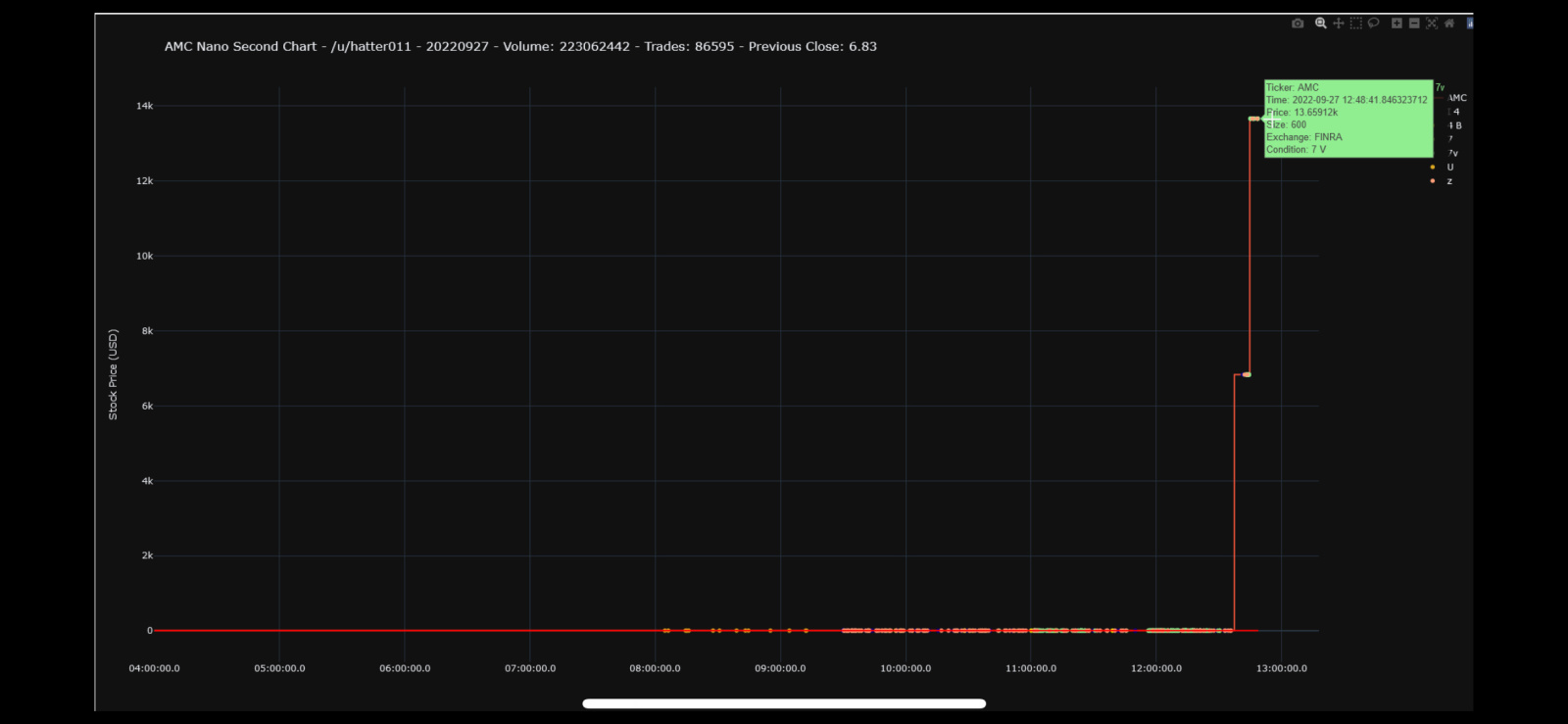Open the Plotly logo link in the modebar
This screenshot has width=1568, height=724.
[x=1470, y=24]
